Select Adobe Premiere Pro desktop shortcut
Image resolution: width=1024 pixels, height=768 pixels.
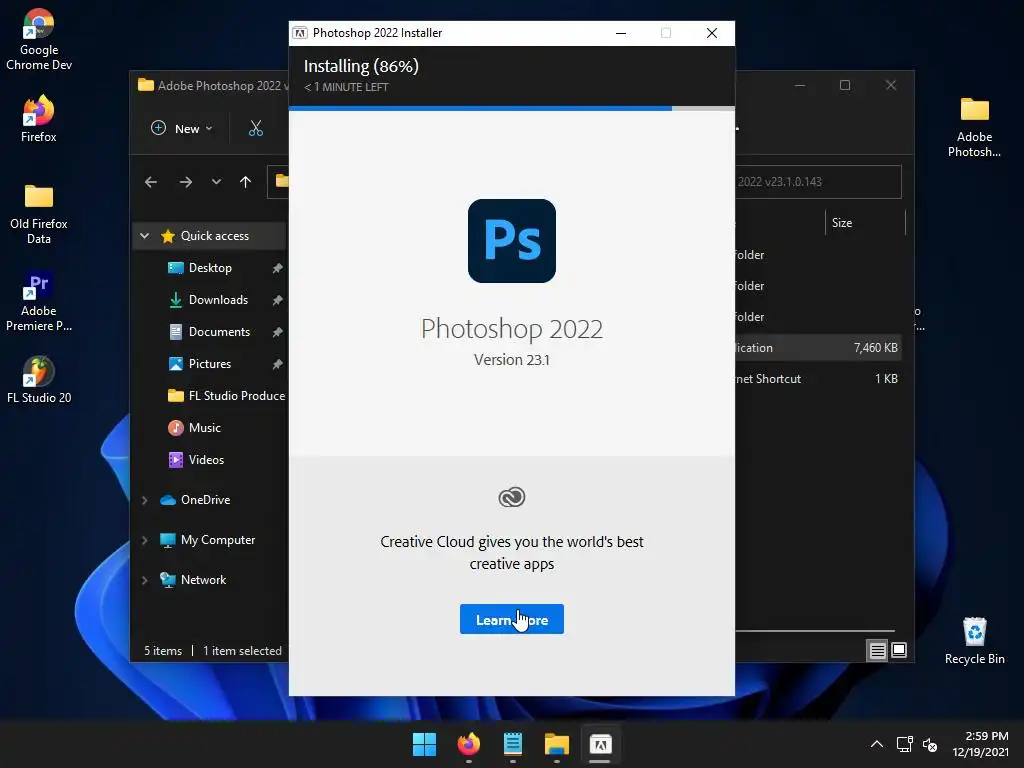pyautogui.click(x=39, y=302)
